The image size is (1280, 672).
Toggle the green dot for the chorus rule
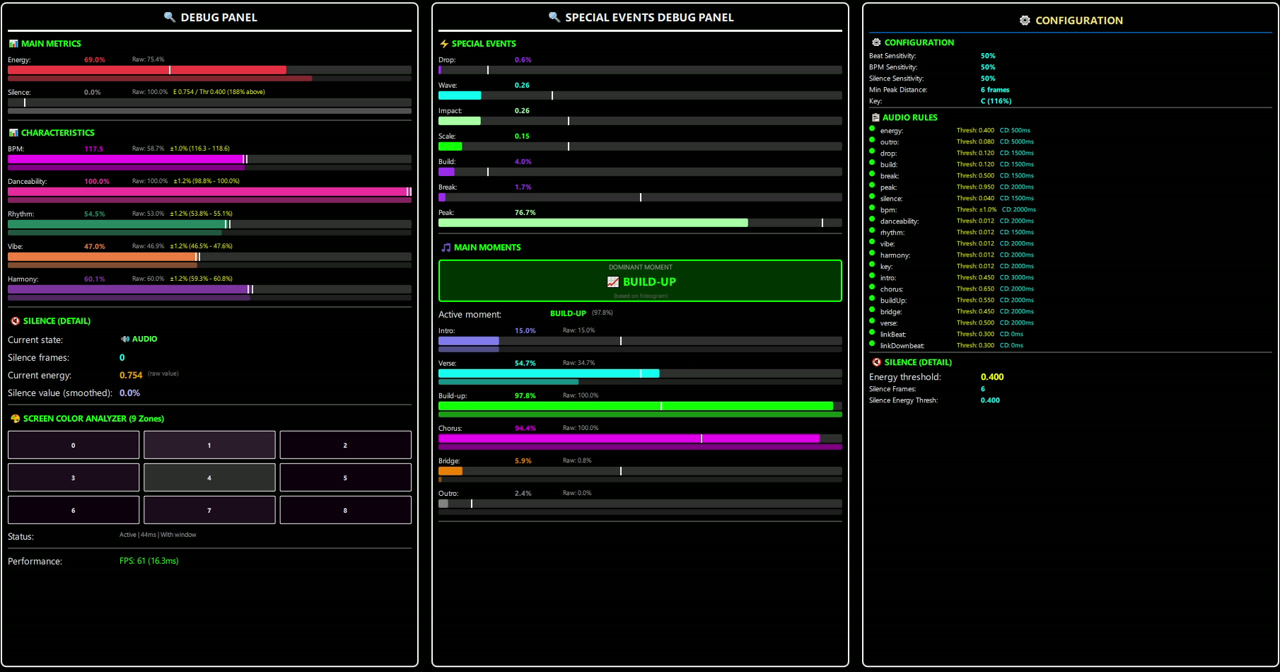[872, 288]
